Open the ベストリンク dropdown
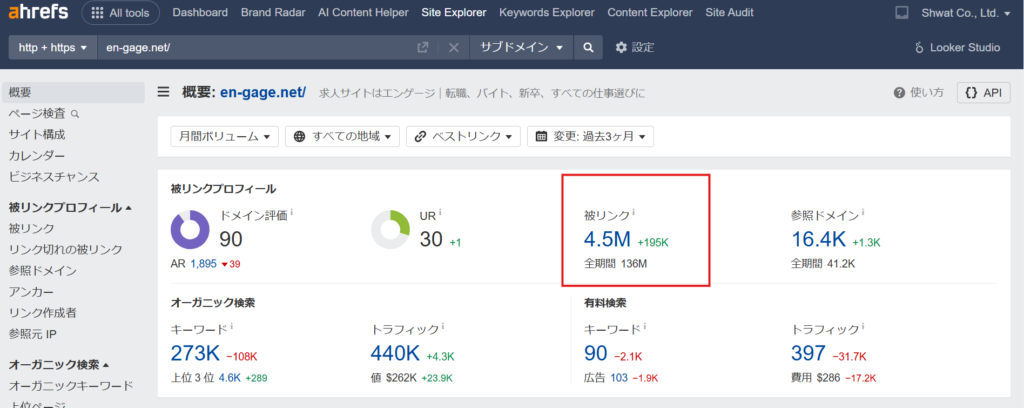The height and width of the screenshot is (408, 1024). tap(463, 136)
